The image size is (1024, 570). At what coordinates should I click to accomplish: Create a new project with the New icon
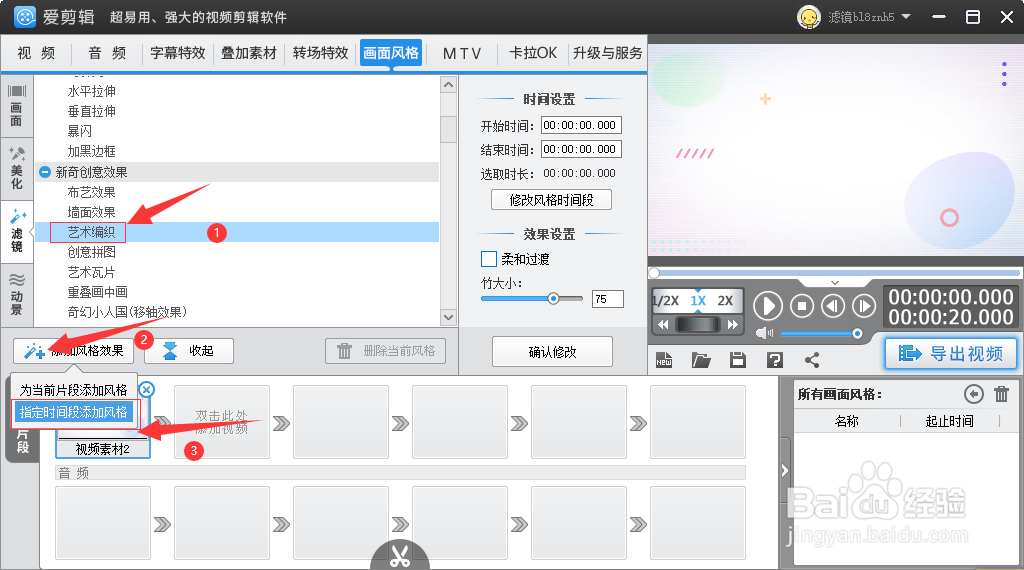tap(664, 360)
